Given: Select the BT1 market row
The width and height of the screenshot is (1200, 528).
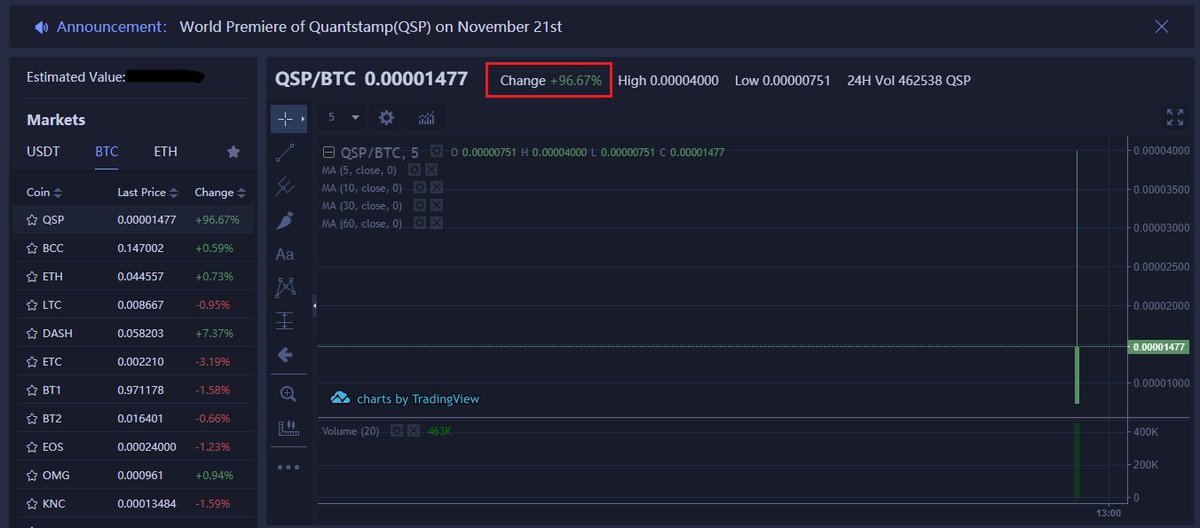Looking at the screenshot, I should (132, 390).
